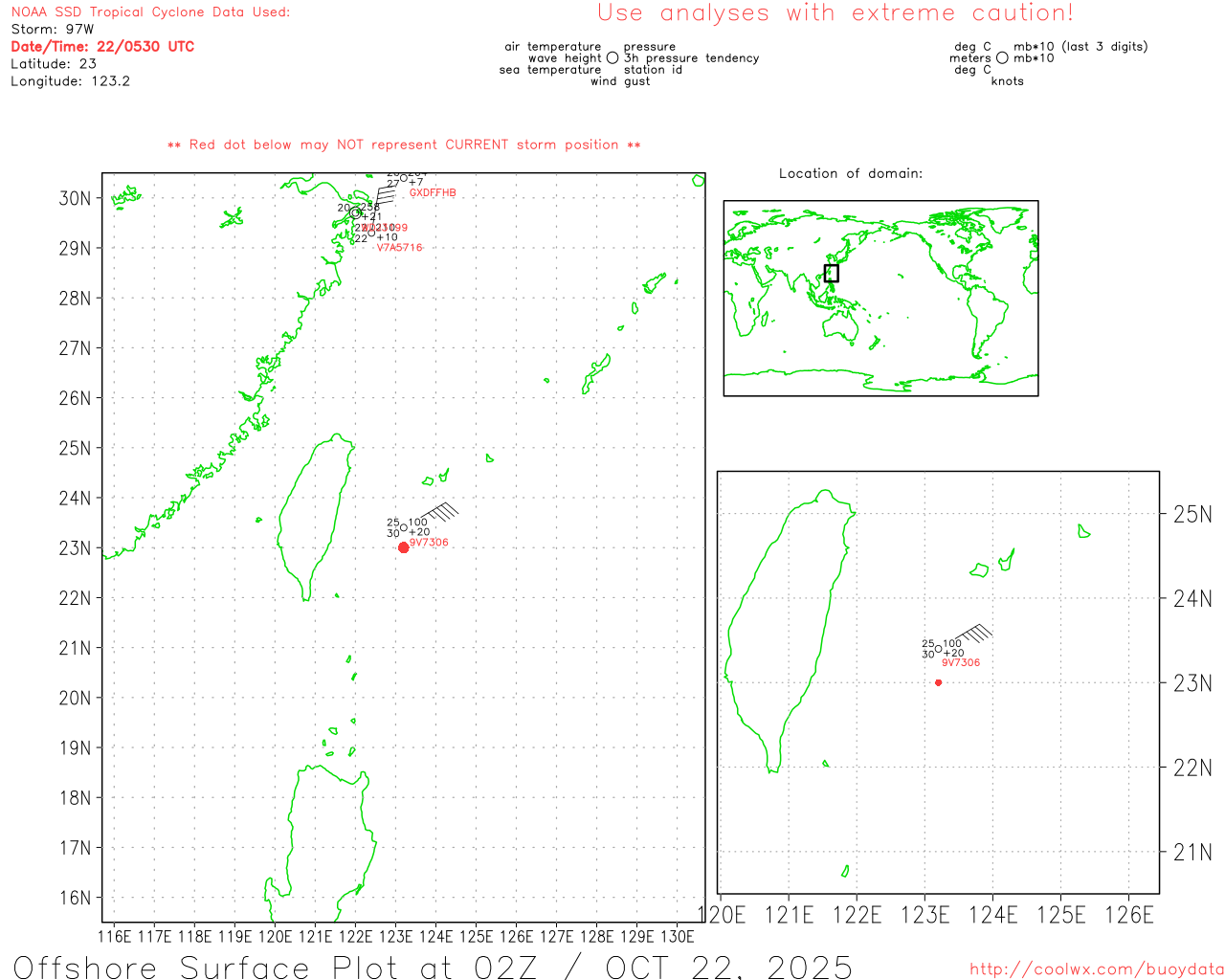Click the station circle above V7A5716 label
This screenshot has width=1225, height=980.
point(372,233)
